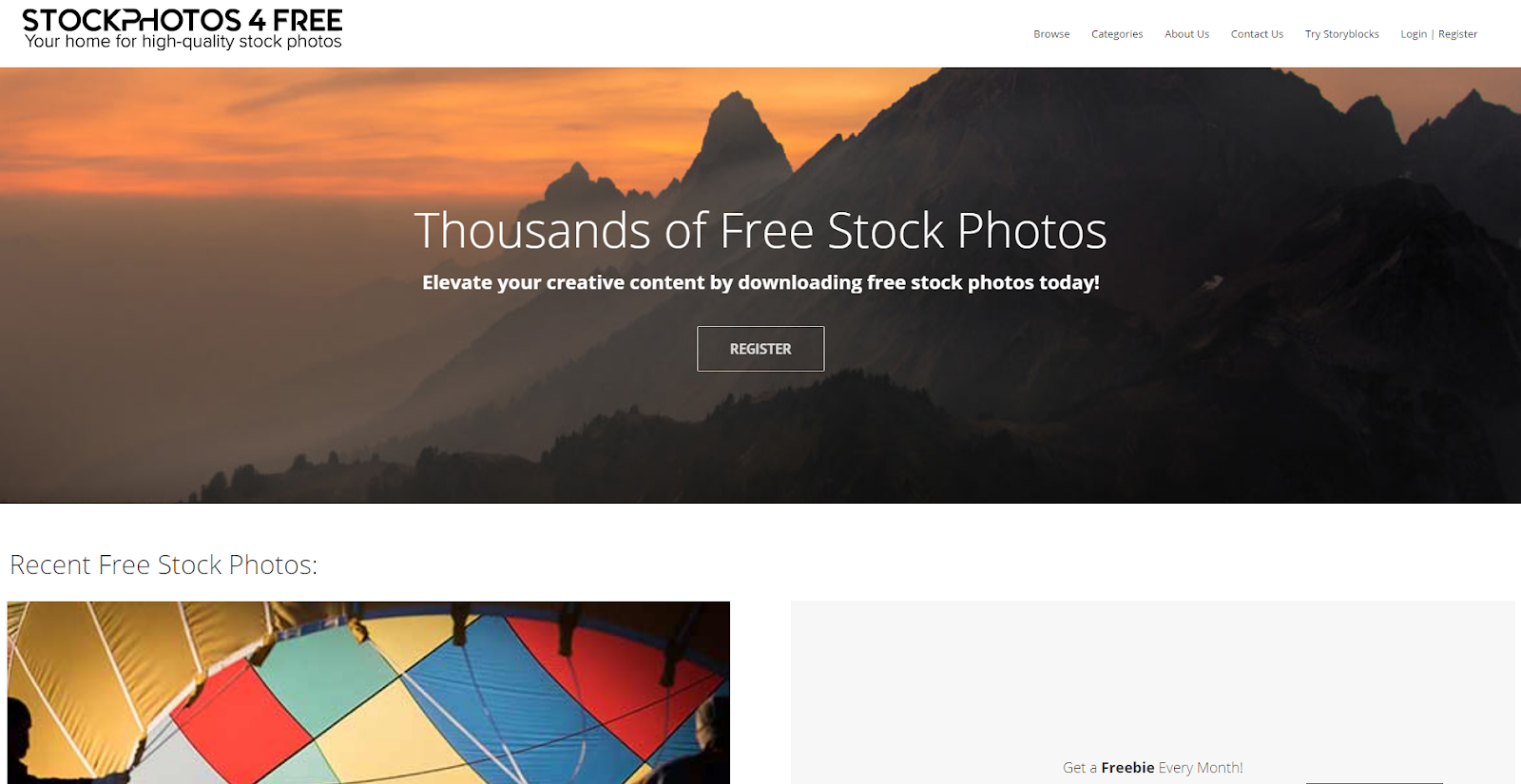Open the hot air balloon photo thumbnail
1521x784 pixels.
pos(369,693)
